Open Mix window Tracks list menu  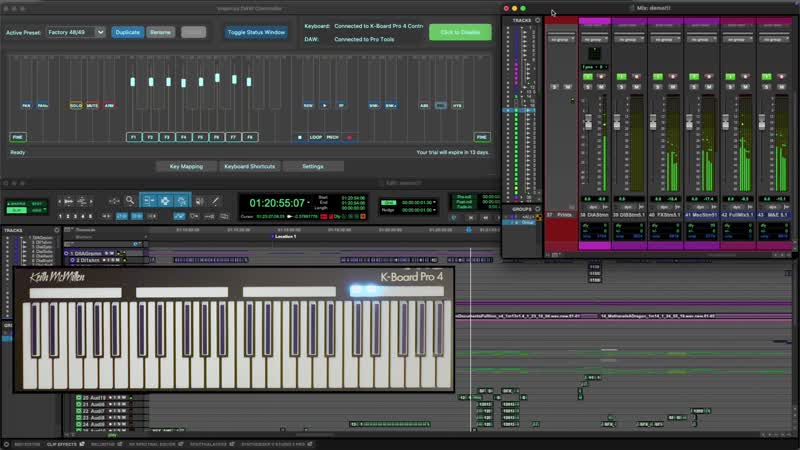pos(537,20)
